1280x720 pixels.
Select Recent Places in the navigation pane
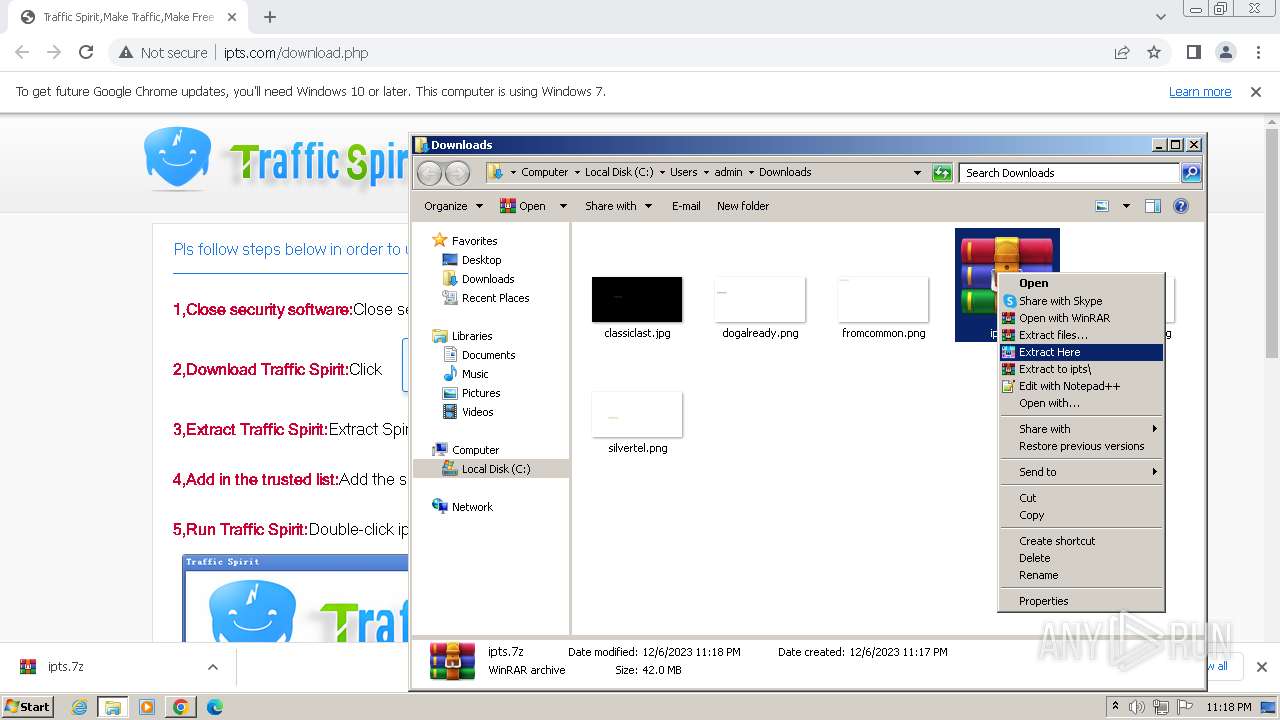pos(495,298)
